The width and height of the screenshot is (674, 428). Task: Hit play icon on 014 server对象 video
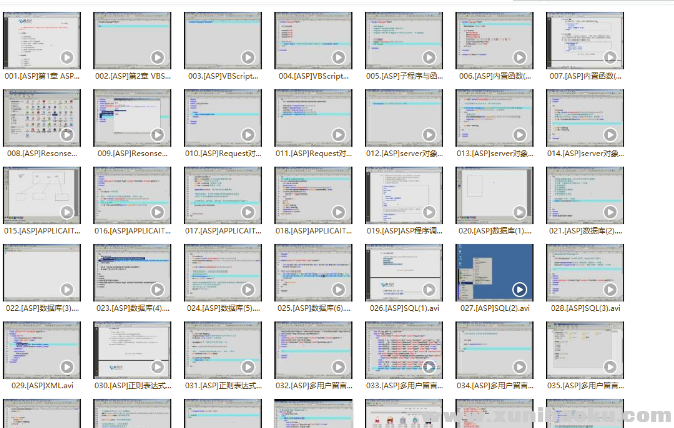[609, 135]
